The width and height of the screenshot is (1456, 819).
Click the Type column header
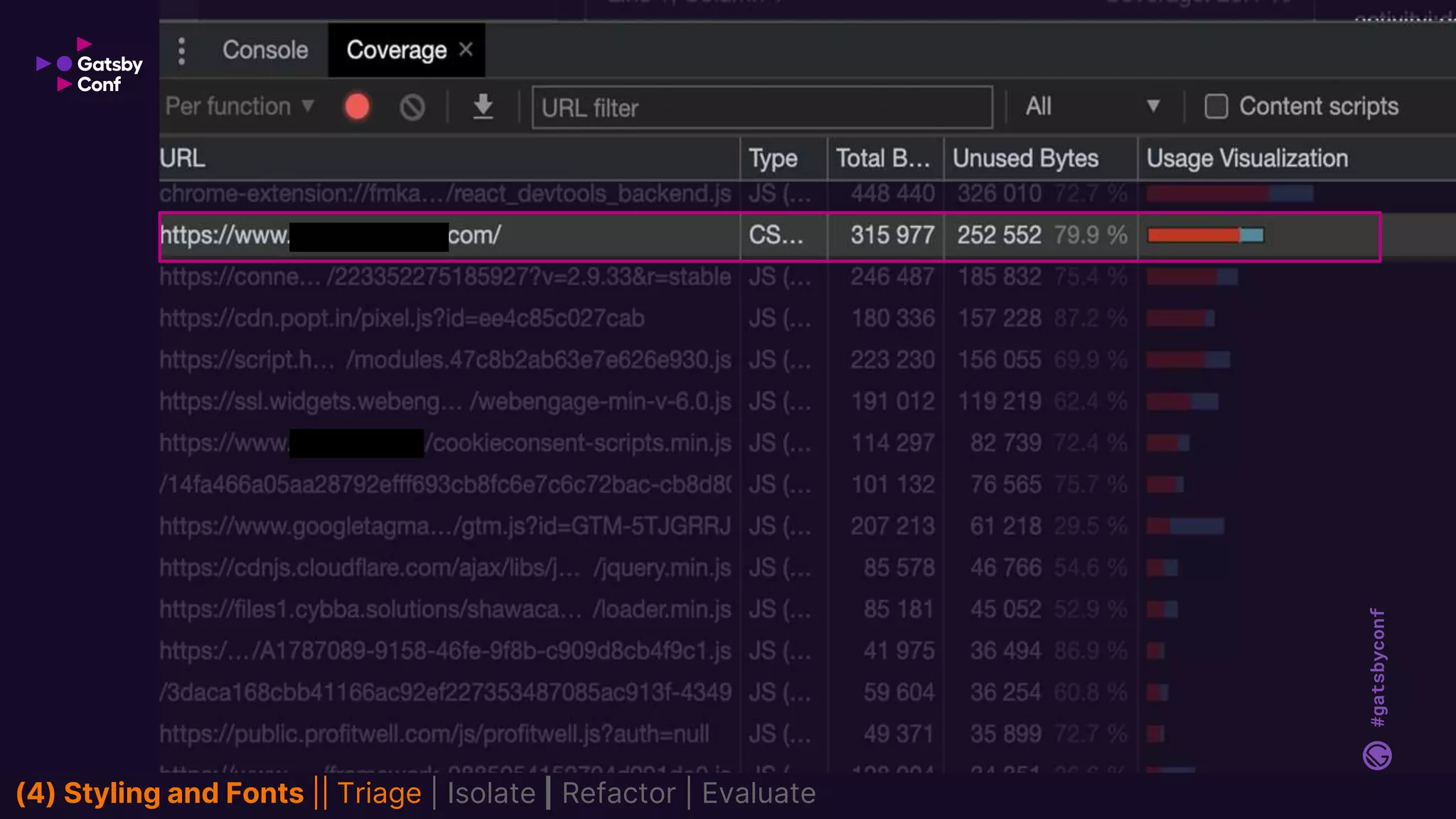pos(773,159)
